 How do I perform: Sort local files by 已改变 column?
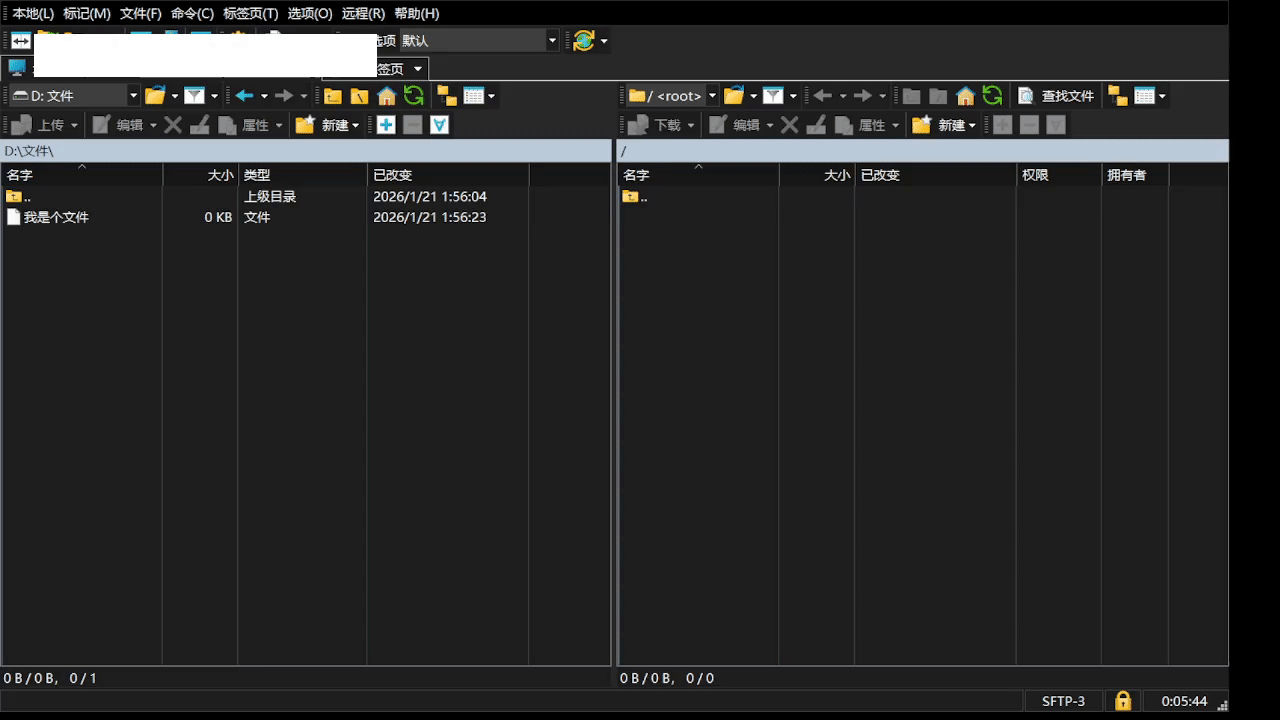coord(392,175)
